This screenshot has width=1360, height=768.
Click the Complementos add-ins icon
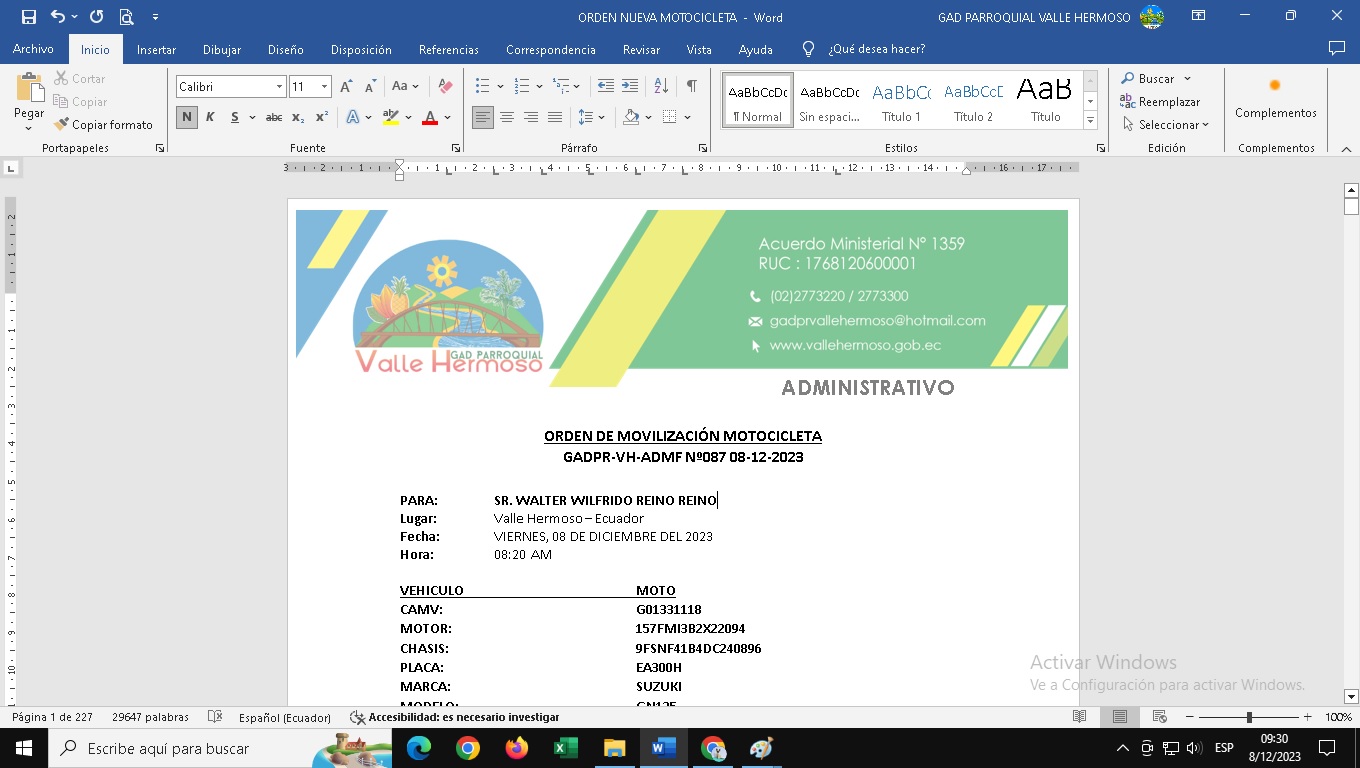[1275, 87]
